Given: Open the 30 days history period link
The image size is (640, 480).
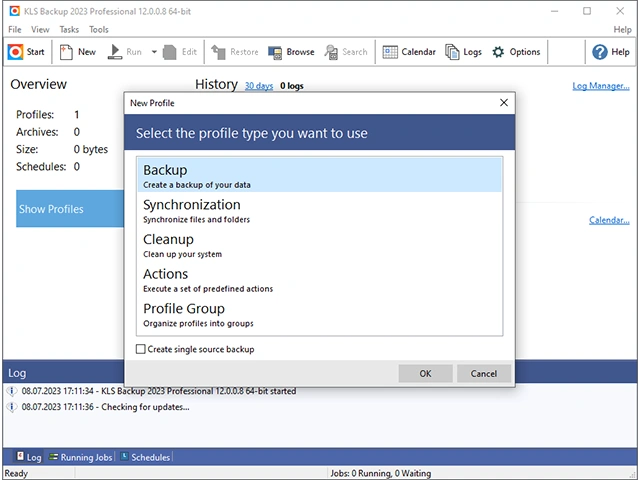Looking at the screenshot, I should click(258, 86).
